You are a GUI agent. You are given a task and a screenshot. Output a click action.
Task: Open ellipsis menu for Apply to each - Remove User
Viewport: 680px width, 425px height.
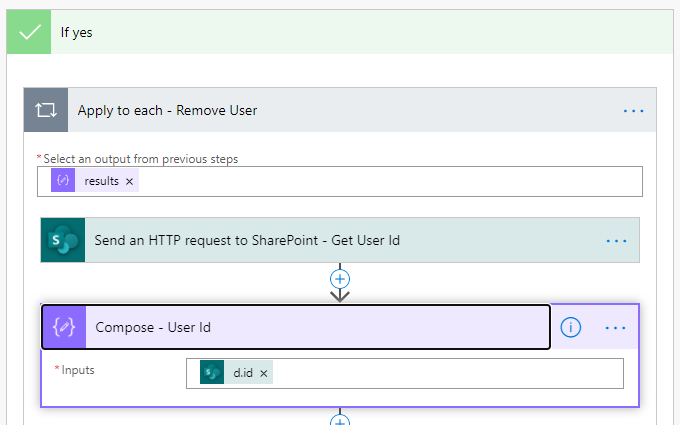coord(633,111)
